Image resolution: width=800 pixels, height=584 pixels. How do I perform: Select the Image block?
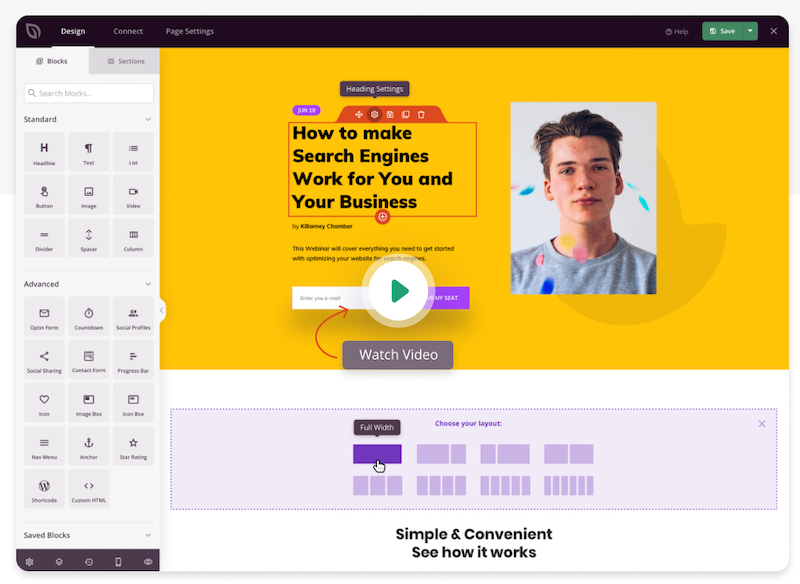pos(89,195)
